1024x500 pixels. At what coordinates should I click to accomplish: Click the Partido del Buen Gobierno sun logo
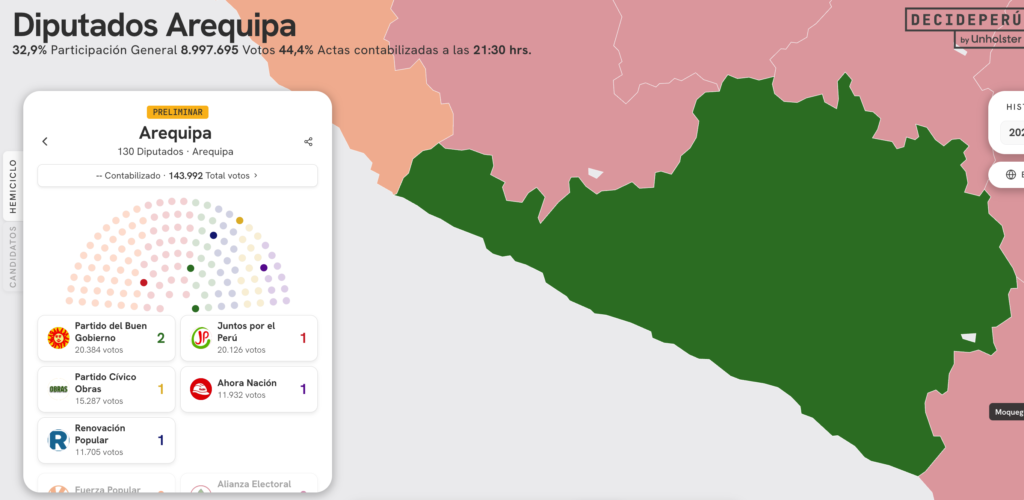(x=58, y=338)
